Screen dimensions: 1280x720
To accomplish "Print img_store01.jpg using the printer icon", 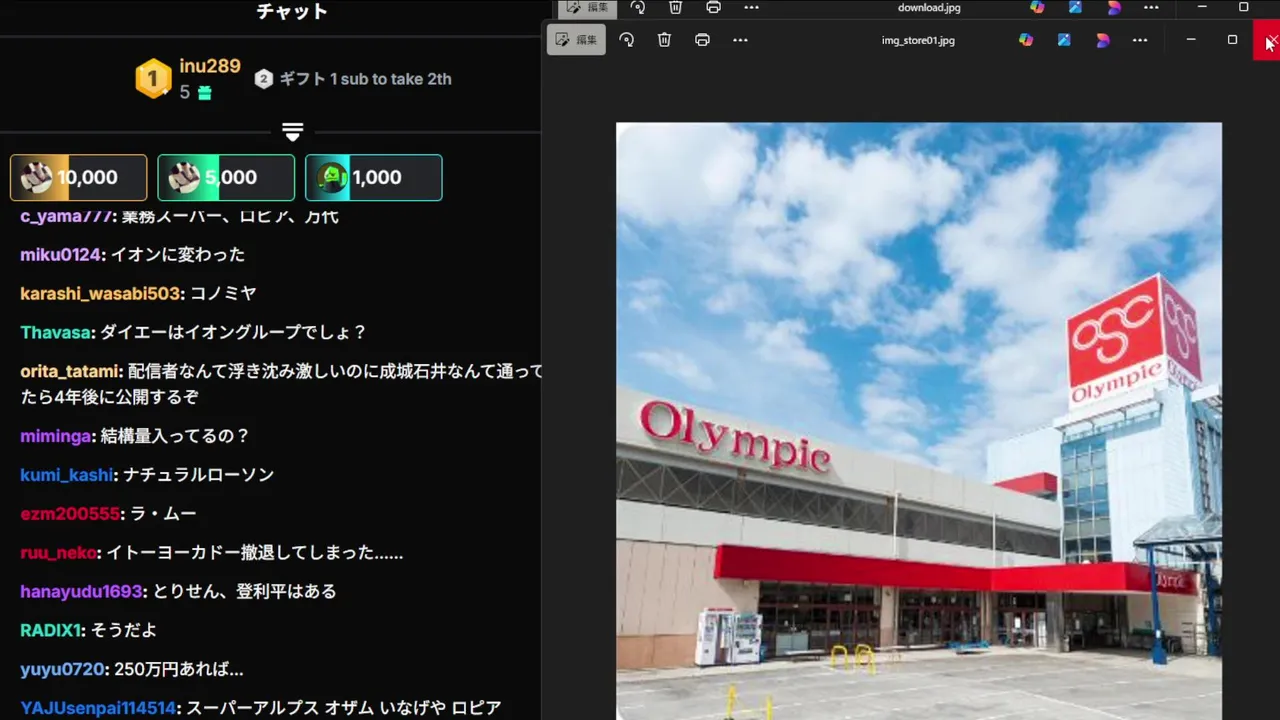I will [x=702, y=40].
